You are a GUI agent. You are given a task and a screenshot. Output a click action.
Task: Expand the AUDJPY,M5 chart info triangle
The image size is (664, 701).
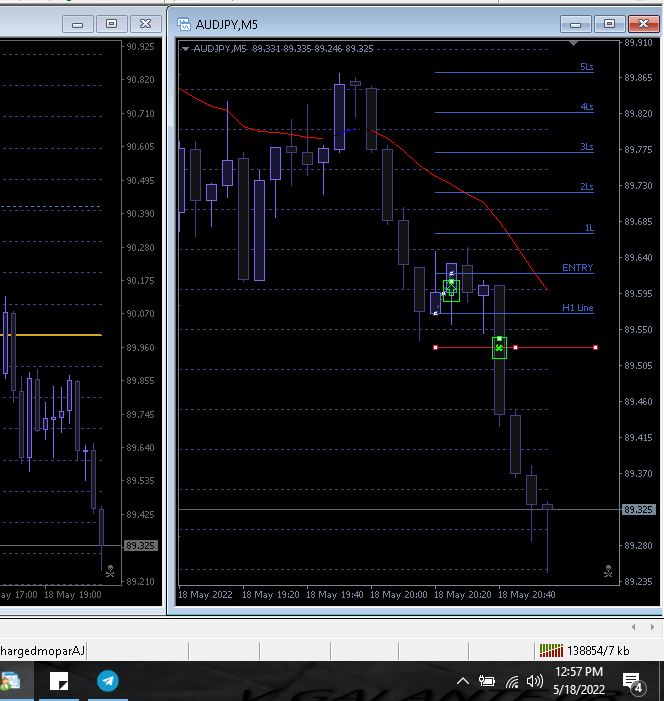coord(185,49)
